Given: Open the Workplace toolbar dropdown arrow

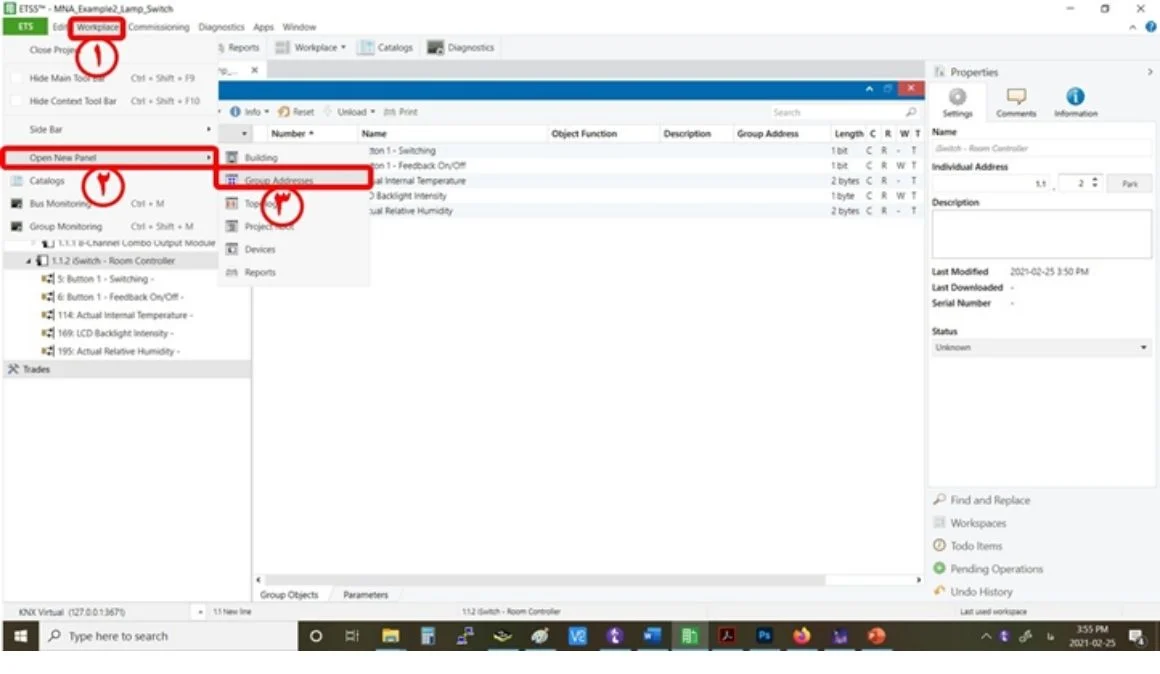Looking at the screenshot, I should pos(343,47).
